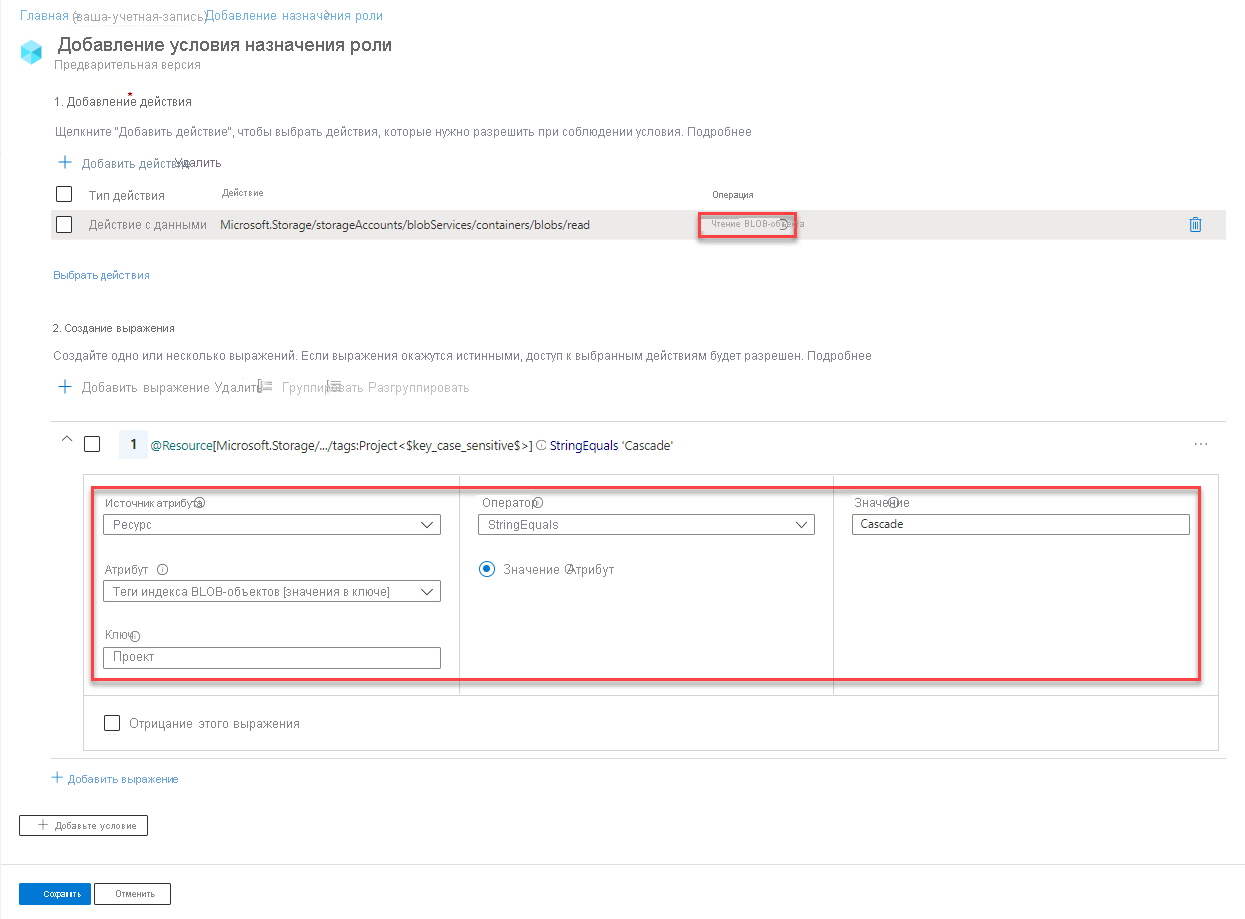1245x919 pixels.
Task: Open the StringEquals operator dropdown
Action: 645,523
